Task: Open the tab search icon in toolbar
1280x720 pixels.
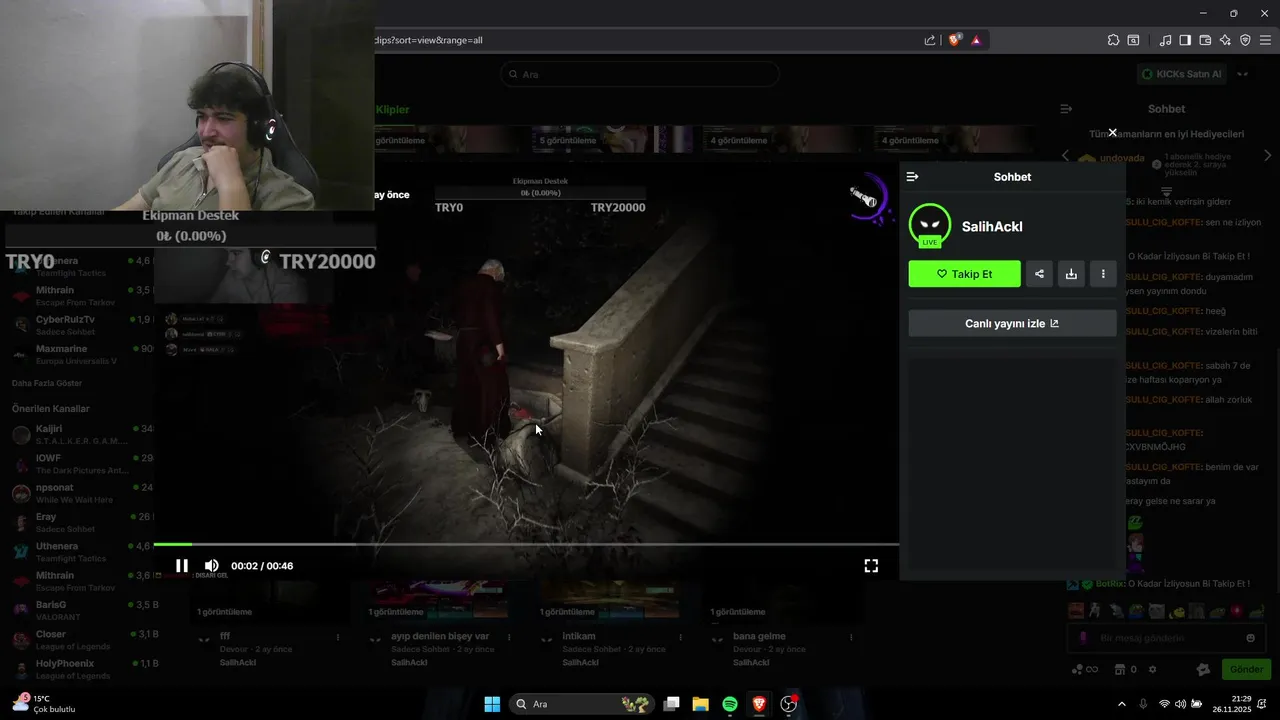Action: pos(1133,40)
